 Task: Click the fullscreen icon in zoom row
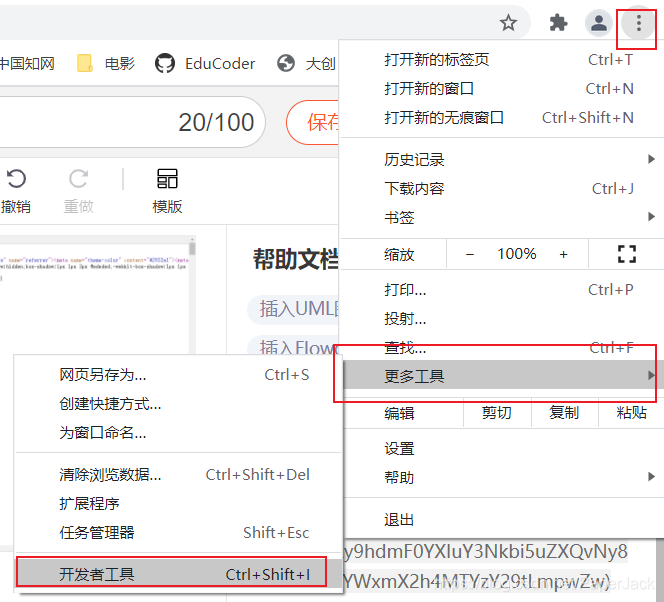[x=627, y=254]
